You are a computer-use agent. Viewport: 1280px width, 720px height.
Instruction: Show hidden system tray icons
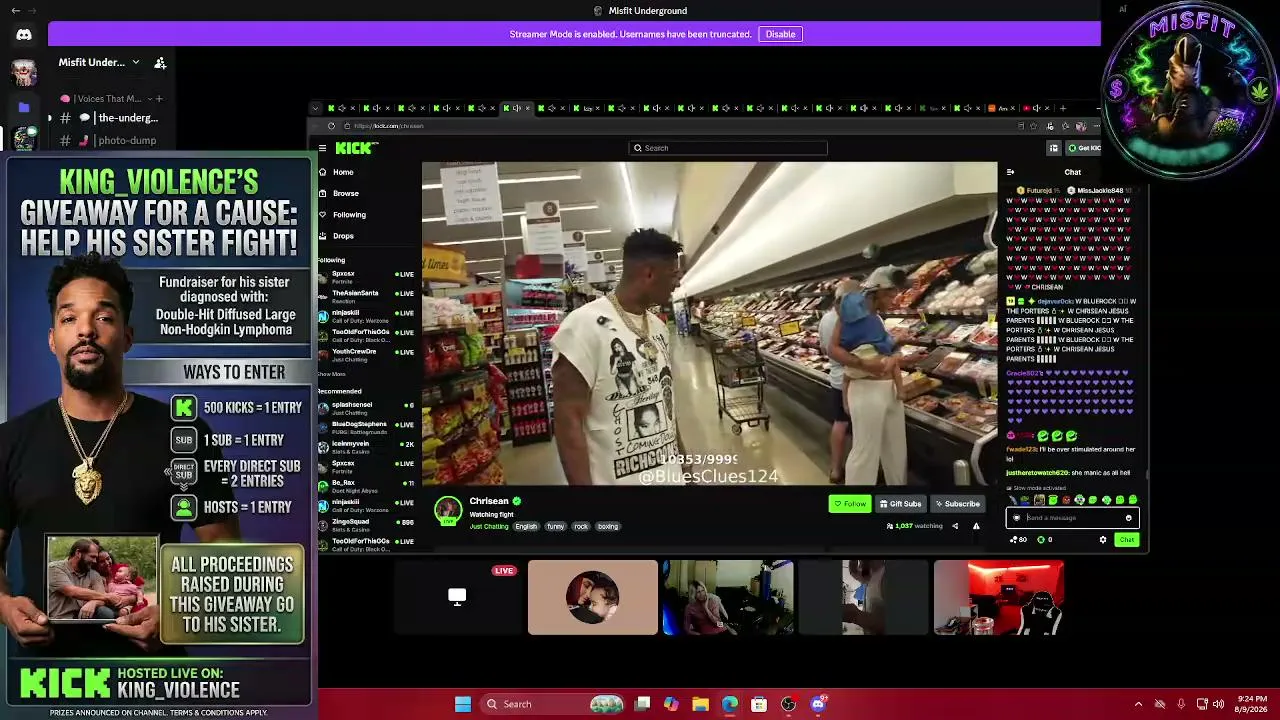click(x=1138, y=704)
